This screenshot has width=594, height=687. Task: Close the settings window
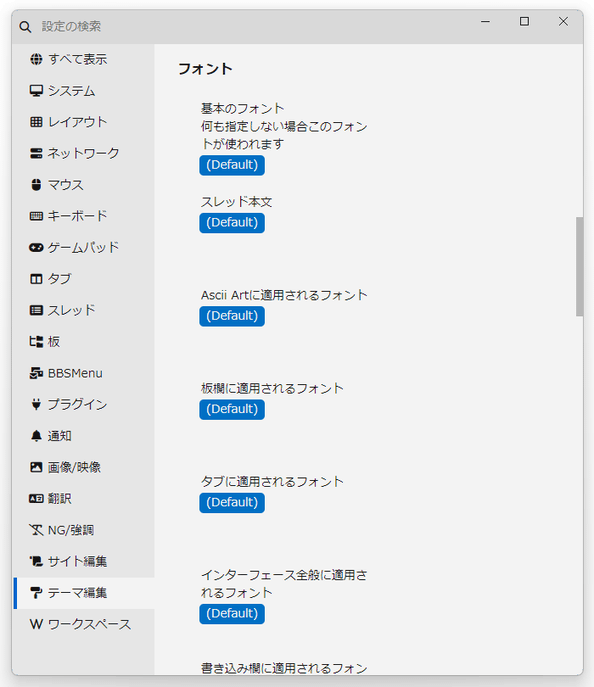pos(563,21)
